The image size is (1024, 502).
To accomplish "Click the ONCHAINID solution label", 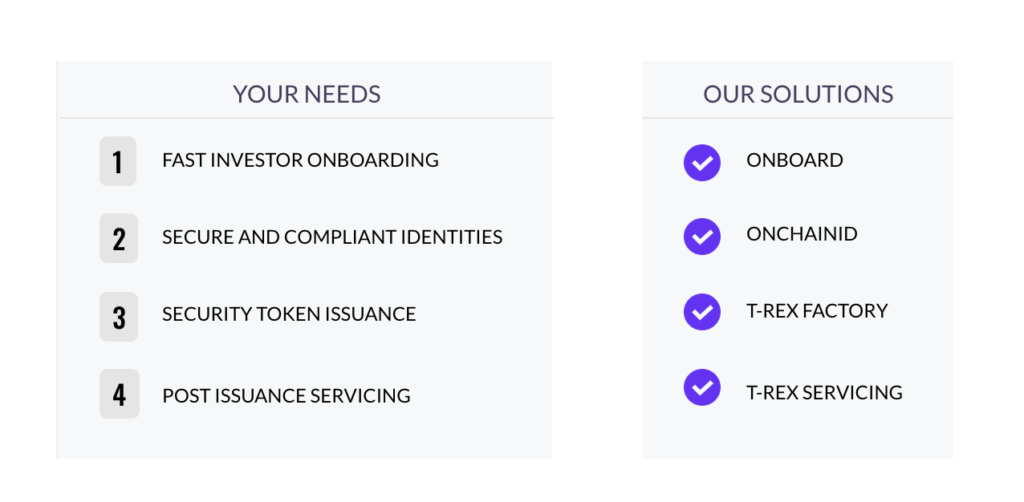I will [802, 234].
